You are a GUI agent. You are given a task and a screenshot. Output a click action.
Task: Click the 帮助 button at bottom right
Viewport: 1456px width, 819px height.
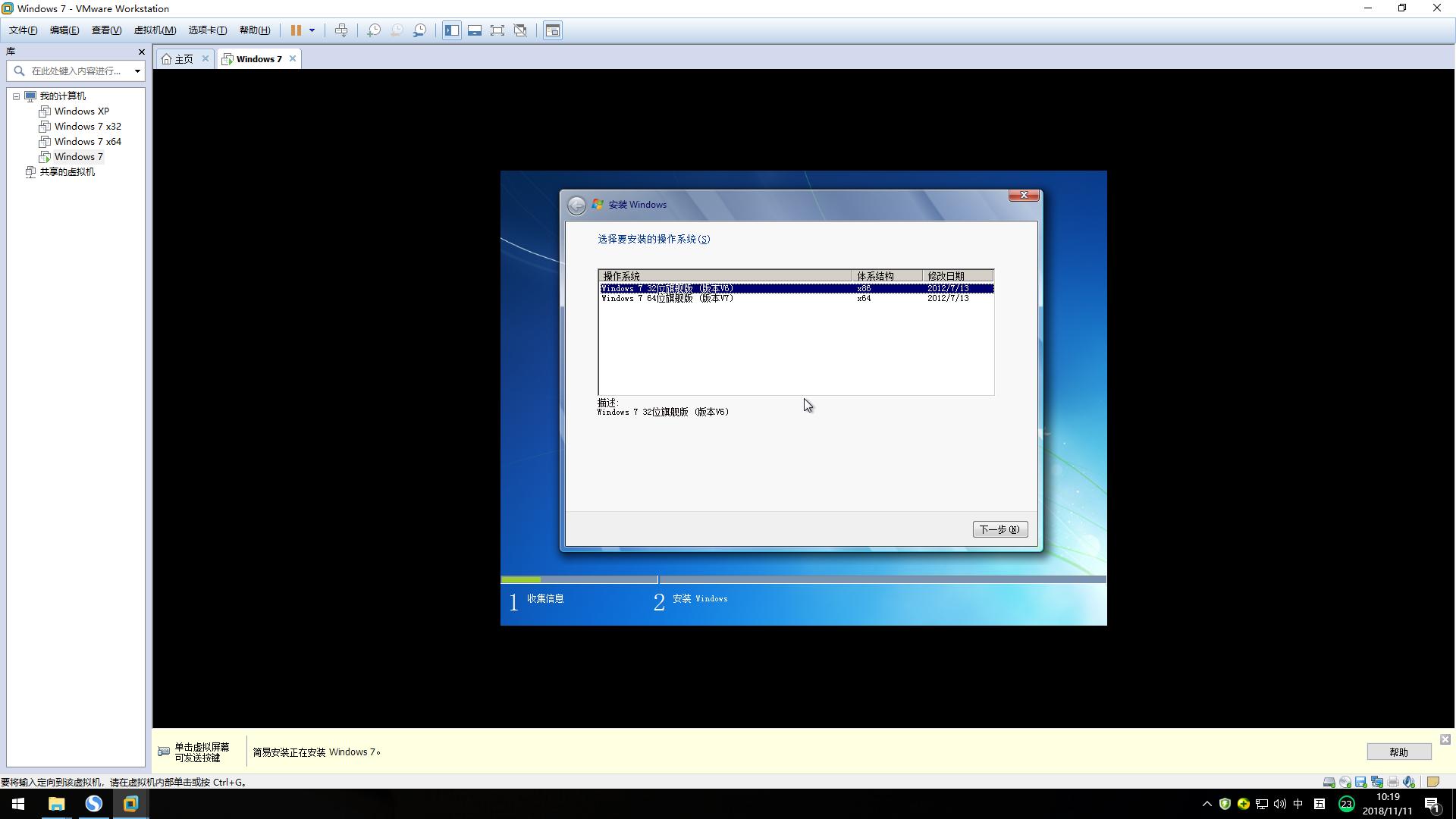click(1399, 752)
